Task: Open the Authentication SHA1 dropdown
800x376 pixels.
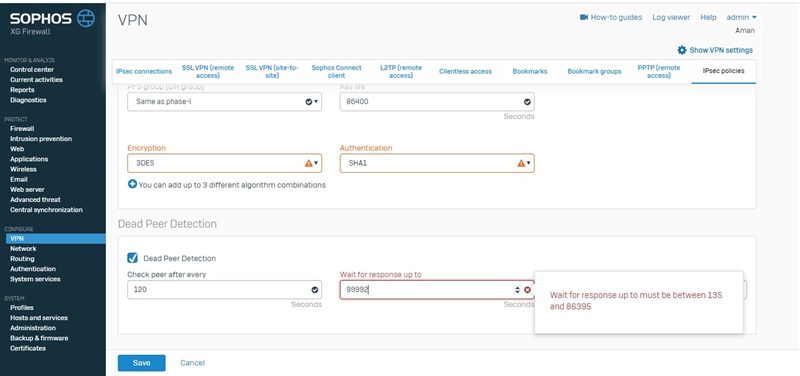Action: click(x=437, y=163)
